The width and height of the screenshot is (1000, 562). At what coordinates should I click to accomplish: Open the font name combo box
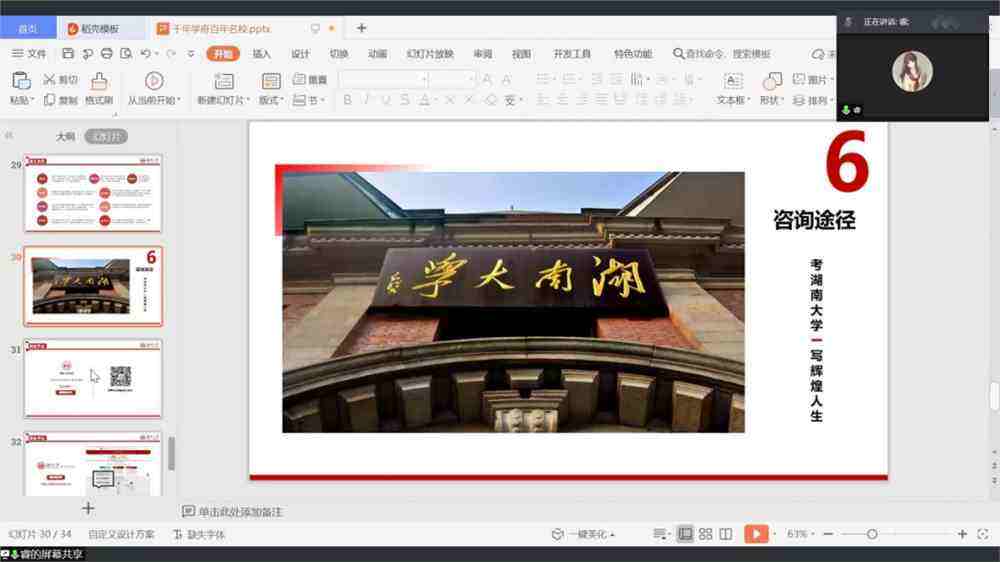[383, 79]
